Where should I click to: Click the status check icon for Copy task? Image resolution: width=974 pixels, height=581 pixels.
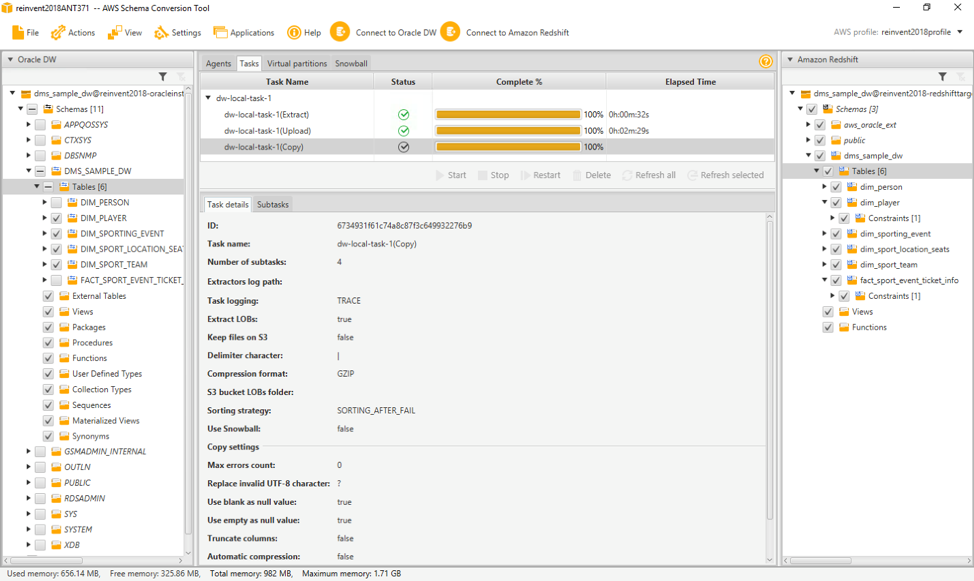tap(404, 147)
